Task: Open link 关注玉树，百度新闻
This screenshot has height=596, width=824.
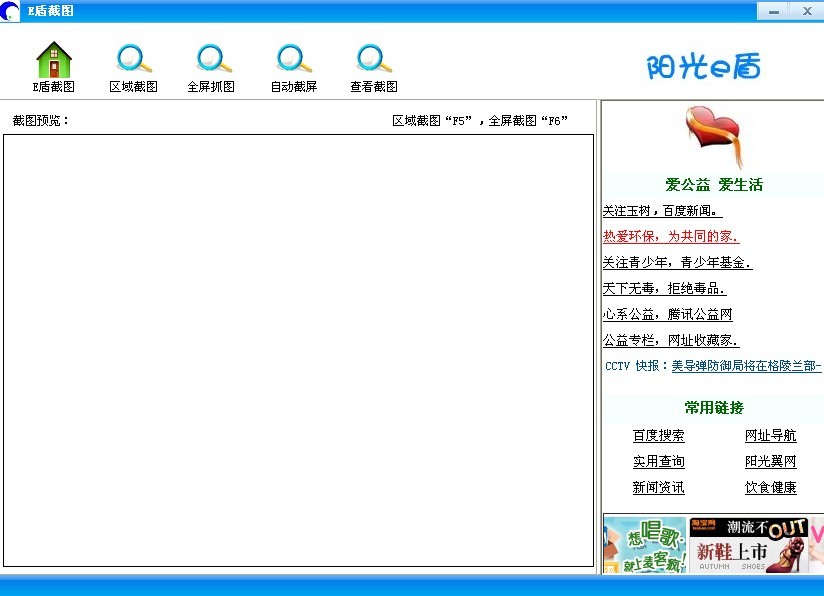Action: pyautogui.click(x=662, y=211)
